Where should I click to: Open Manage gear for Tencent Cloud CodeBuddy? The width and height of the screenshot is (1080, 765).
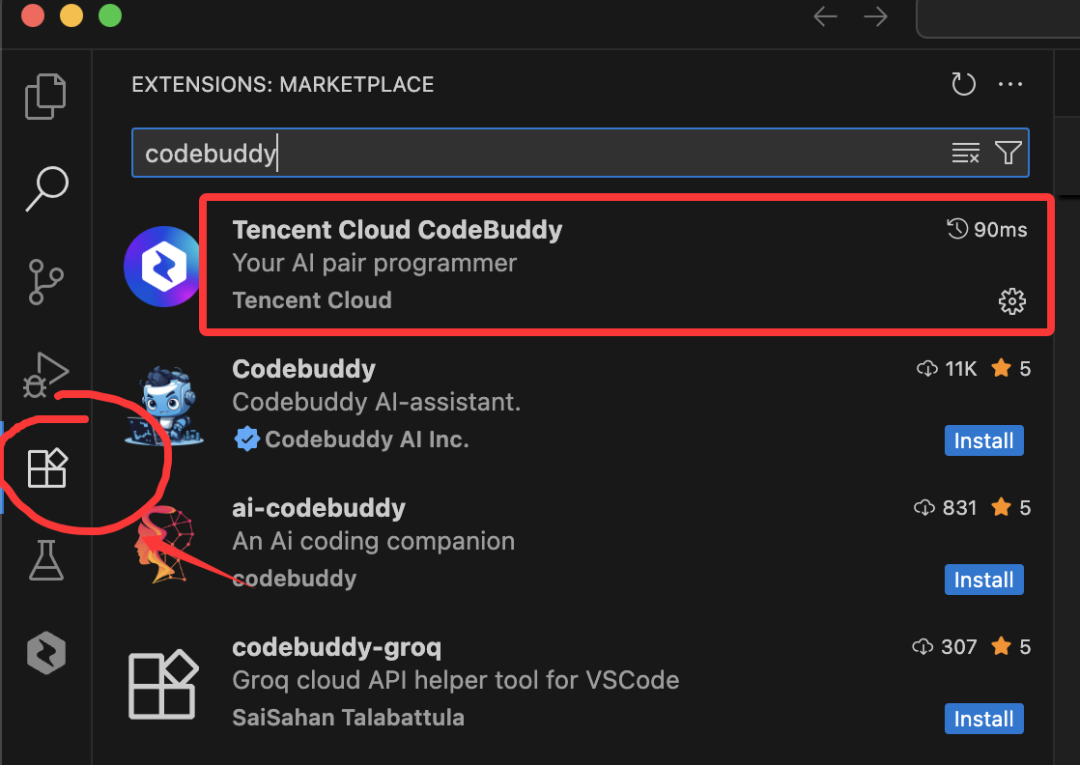pos(1012,301)
